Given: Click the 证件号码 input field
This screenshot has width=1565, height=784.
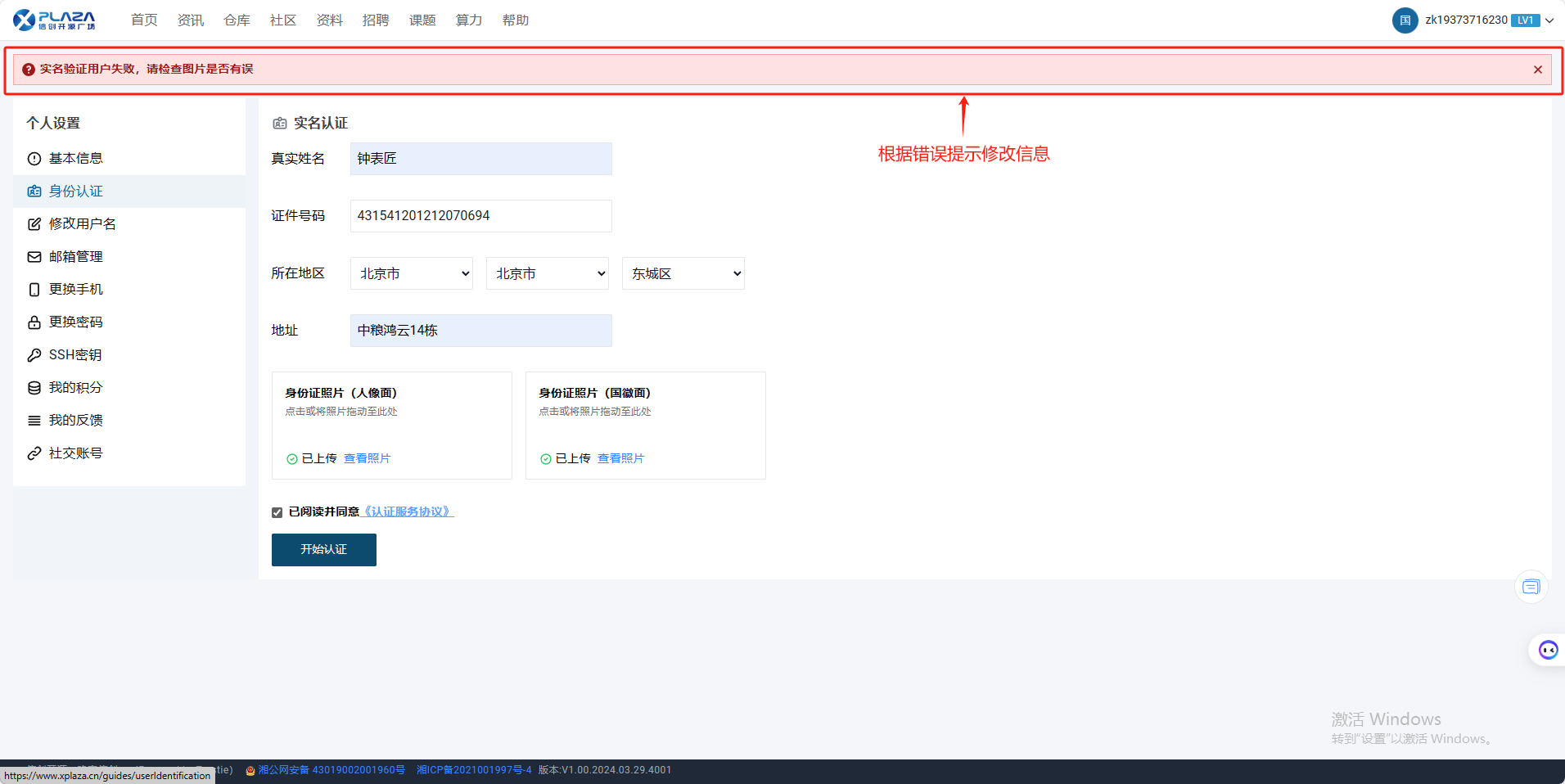Looking at the screenshot, I should click(480, 216).
